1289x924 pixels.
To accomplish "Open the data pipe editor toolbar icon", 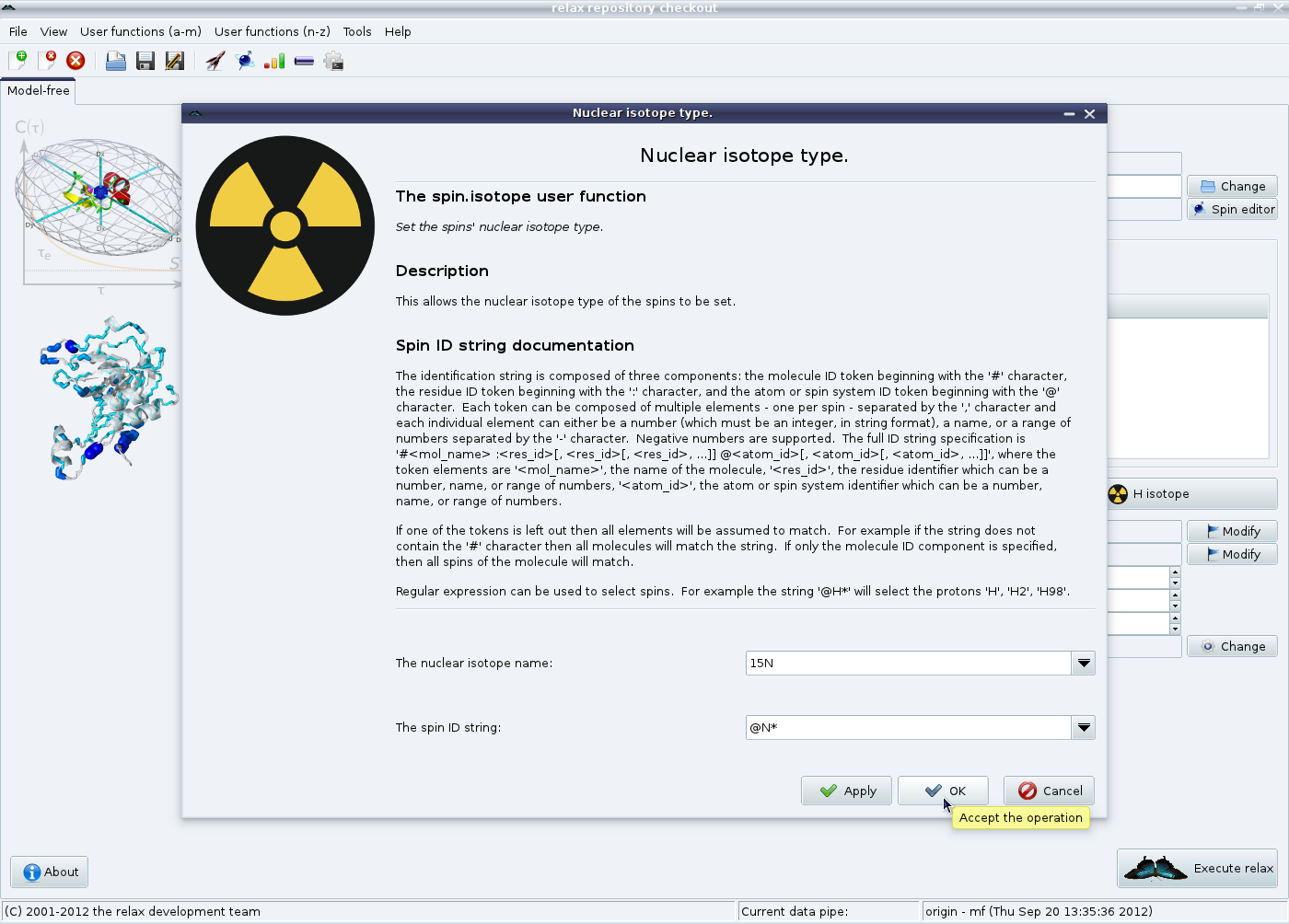I will coord(304,61).
